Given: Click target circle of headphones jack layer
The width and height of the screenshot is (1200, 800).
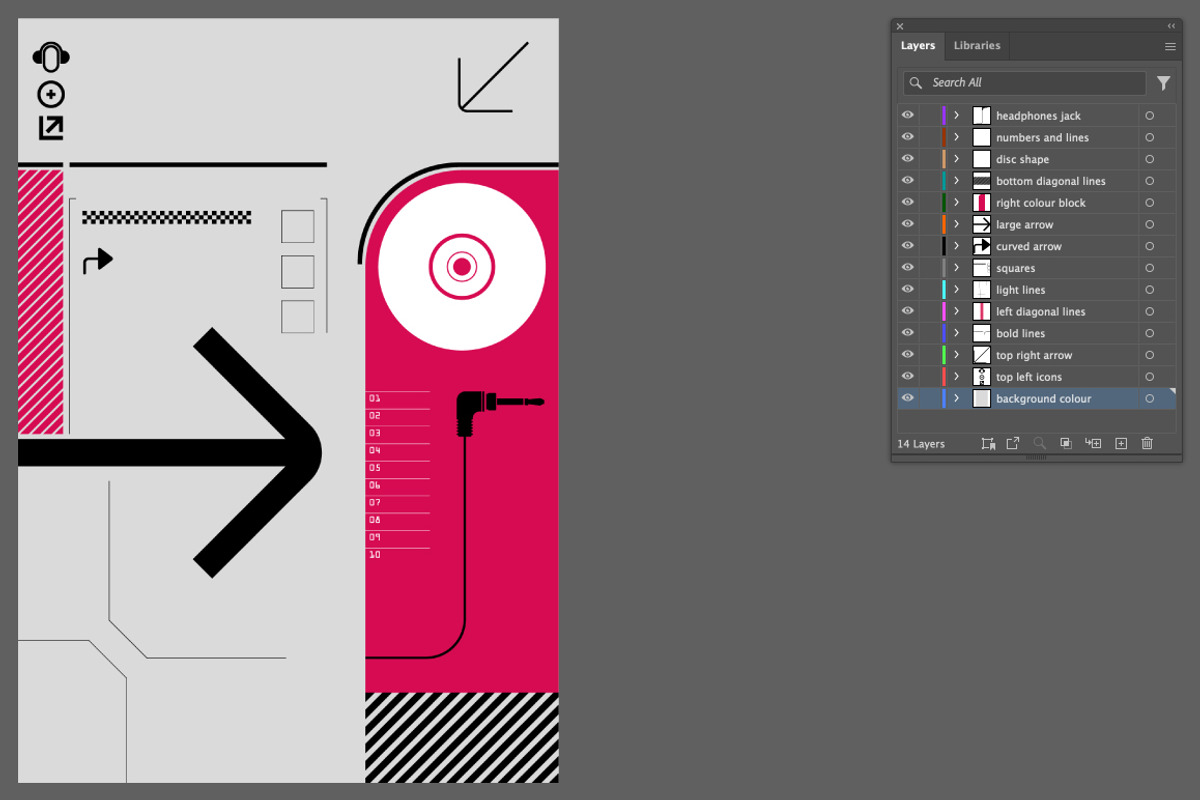Looking at the screenshot, I should (x=1150, y=116).
